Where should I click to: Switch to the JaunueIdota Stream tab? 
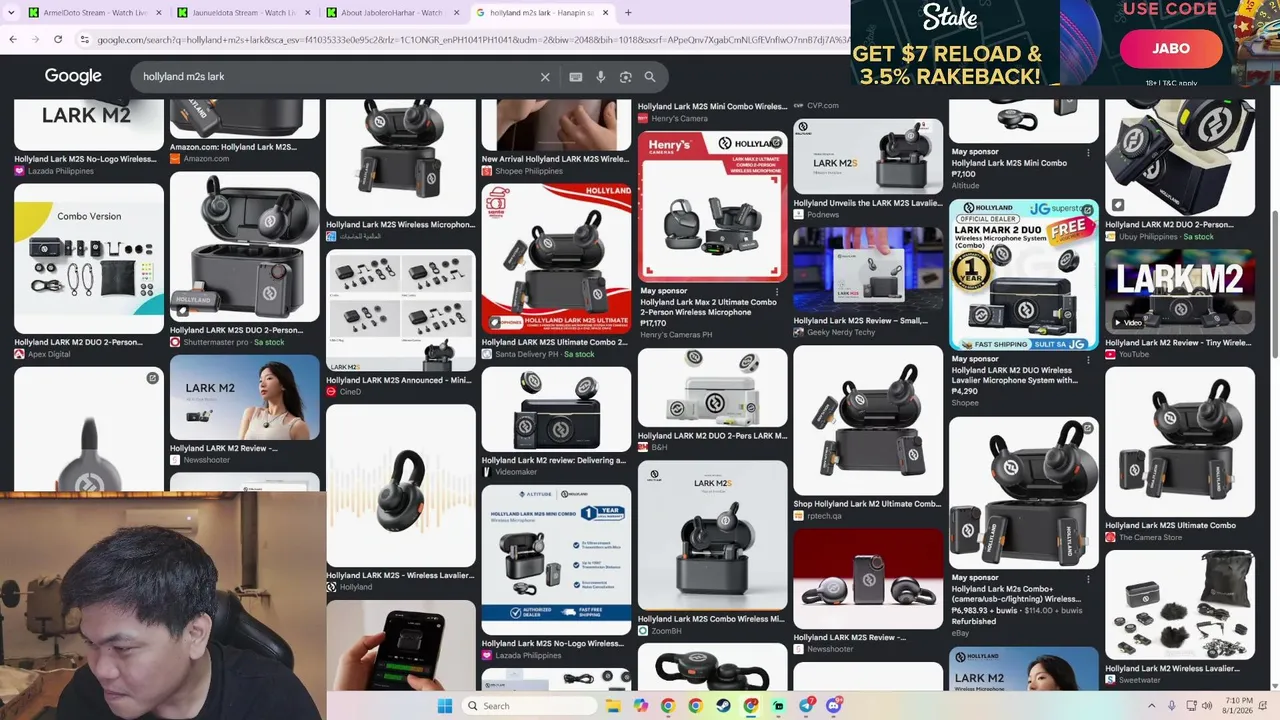click(243, 13)
